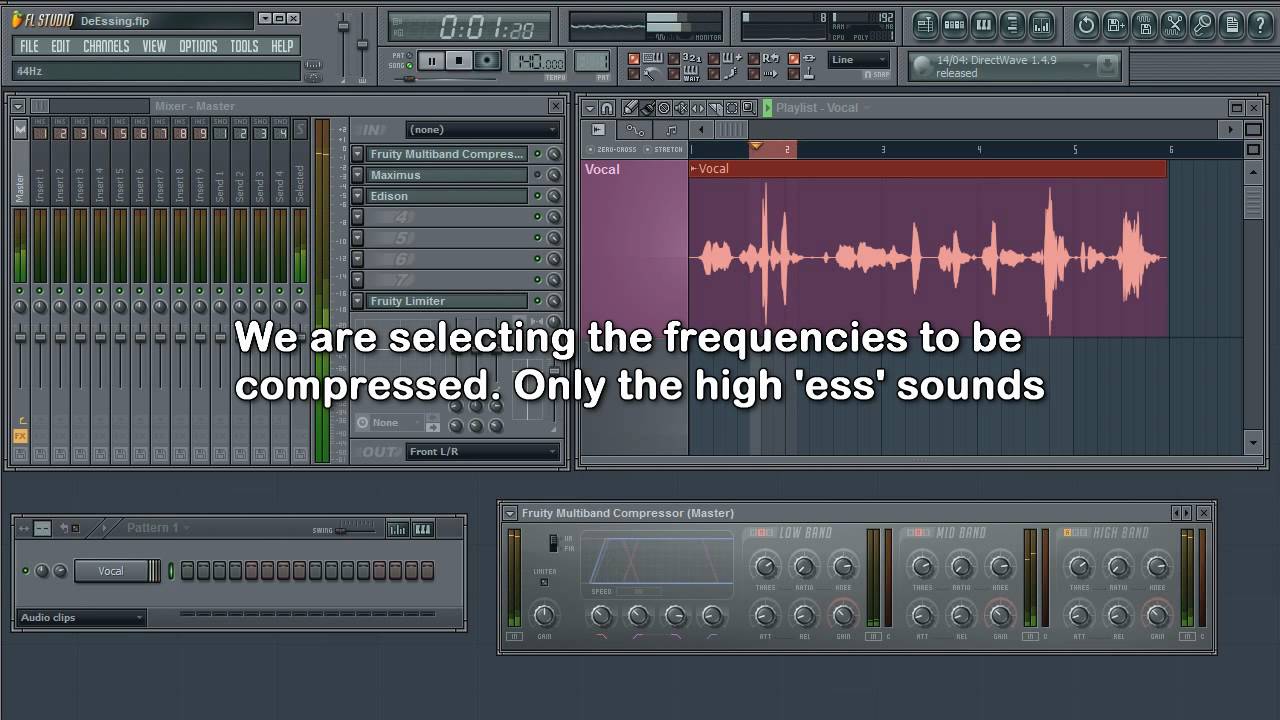Open the mixer IN (none) input dropdown

tap(482, 130)
